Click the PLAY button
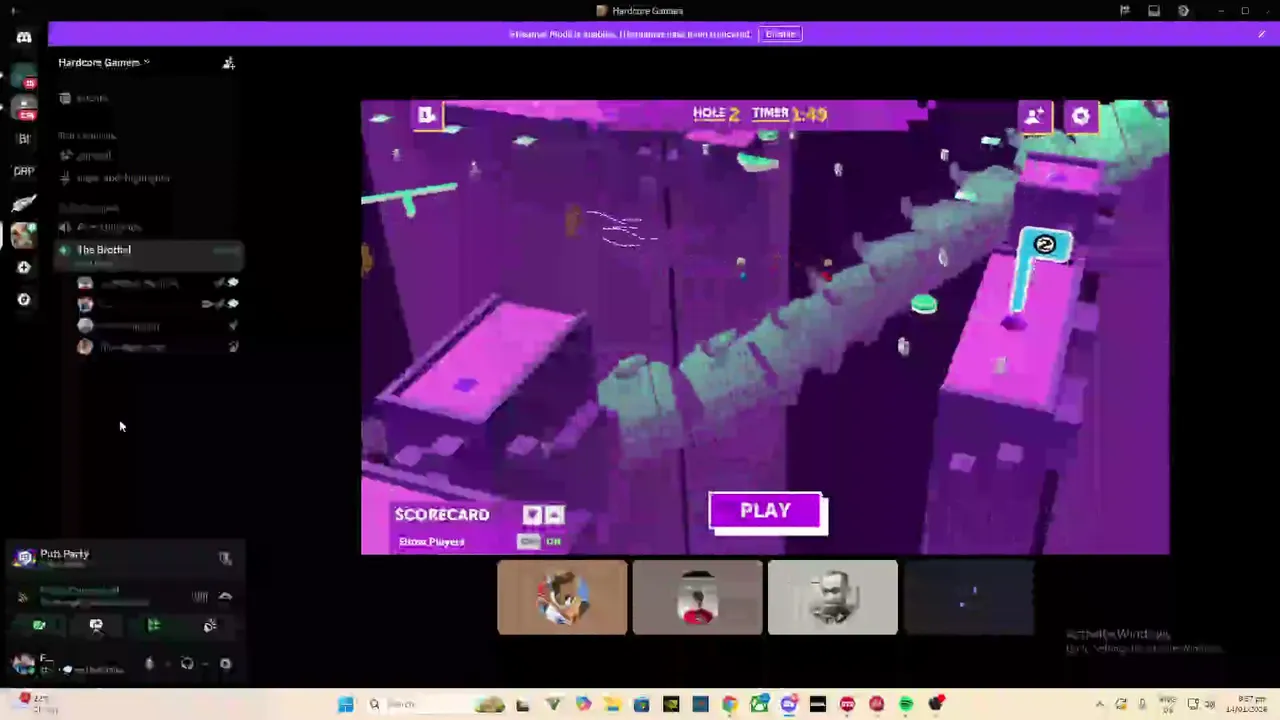 coord(766,511)
